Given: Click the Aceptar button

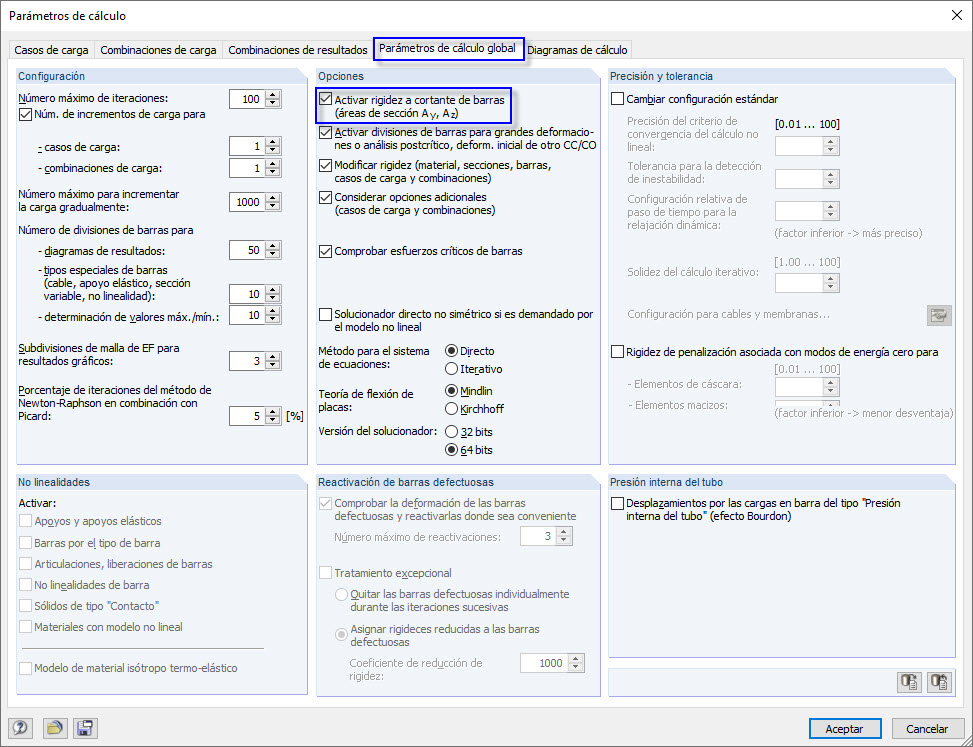Looking at the screenshot, I should [845, 728].
